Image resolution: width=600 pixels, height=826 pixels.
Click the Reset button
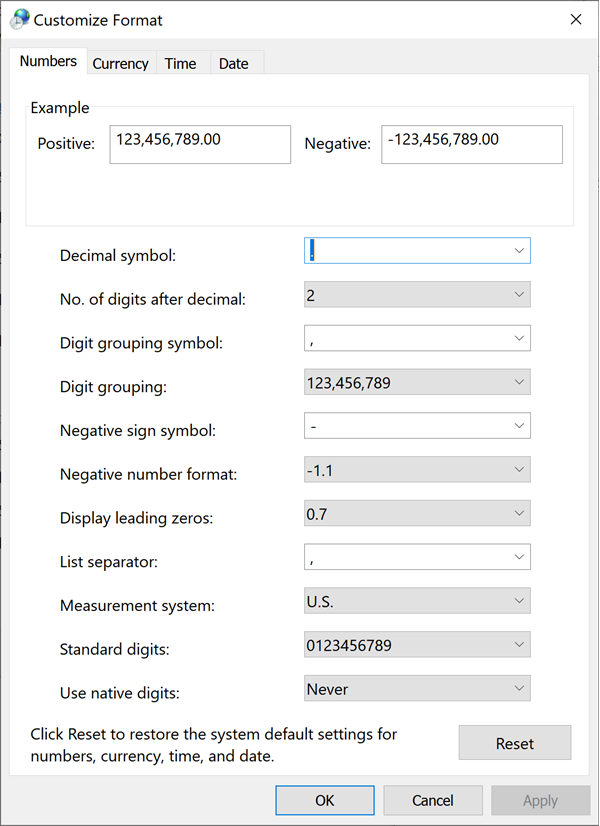click(514, 744)
